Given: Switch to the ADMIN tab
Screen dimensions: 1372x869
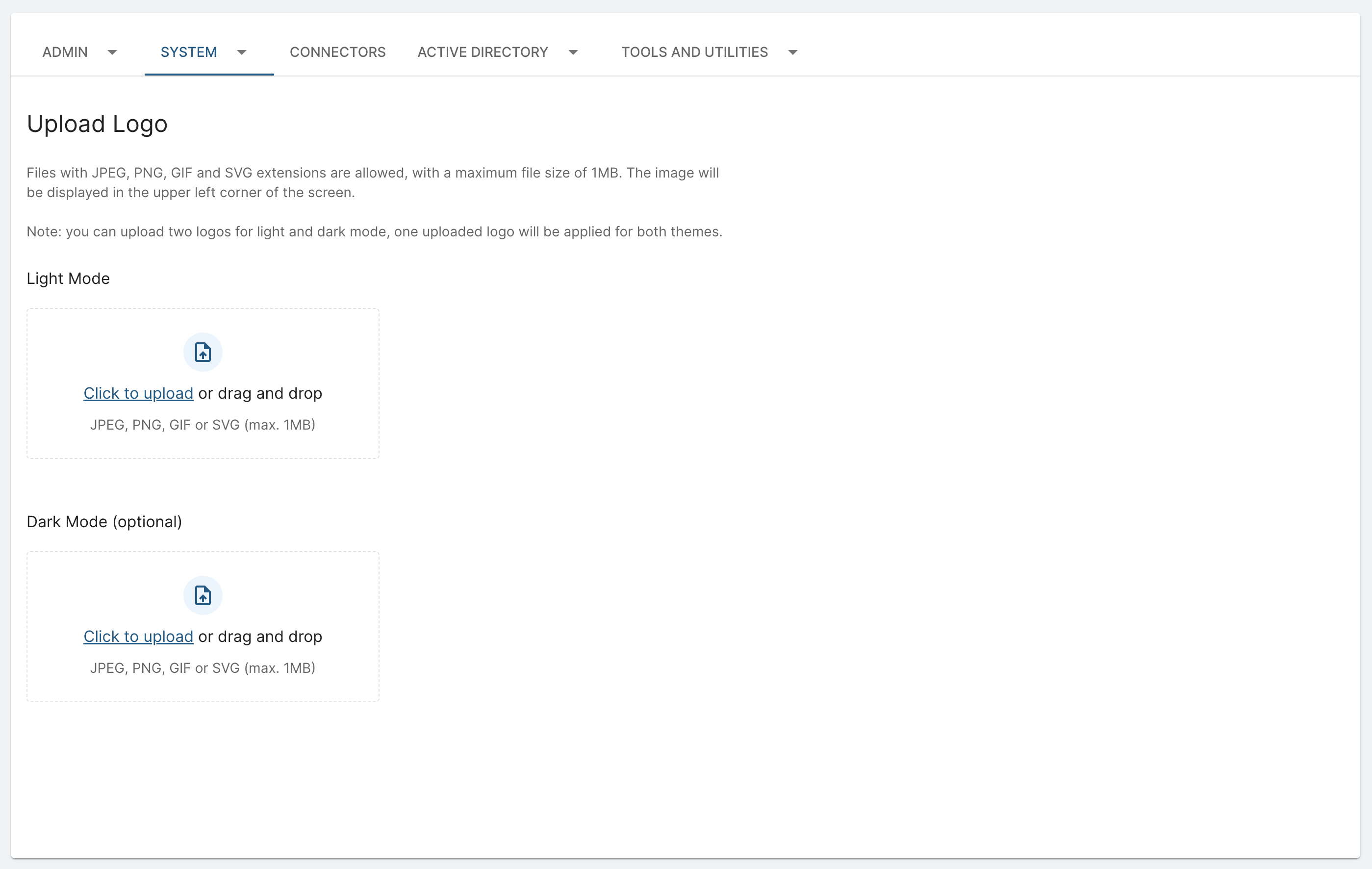Looking at the screenshot, I should click(x=65, y=52).
